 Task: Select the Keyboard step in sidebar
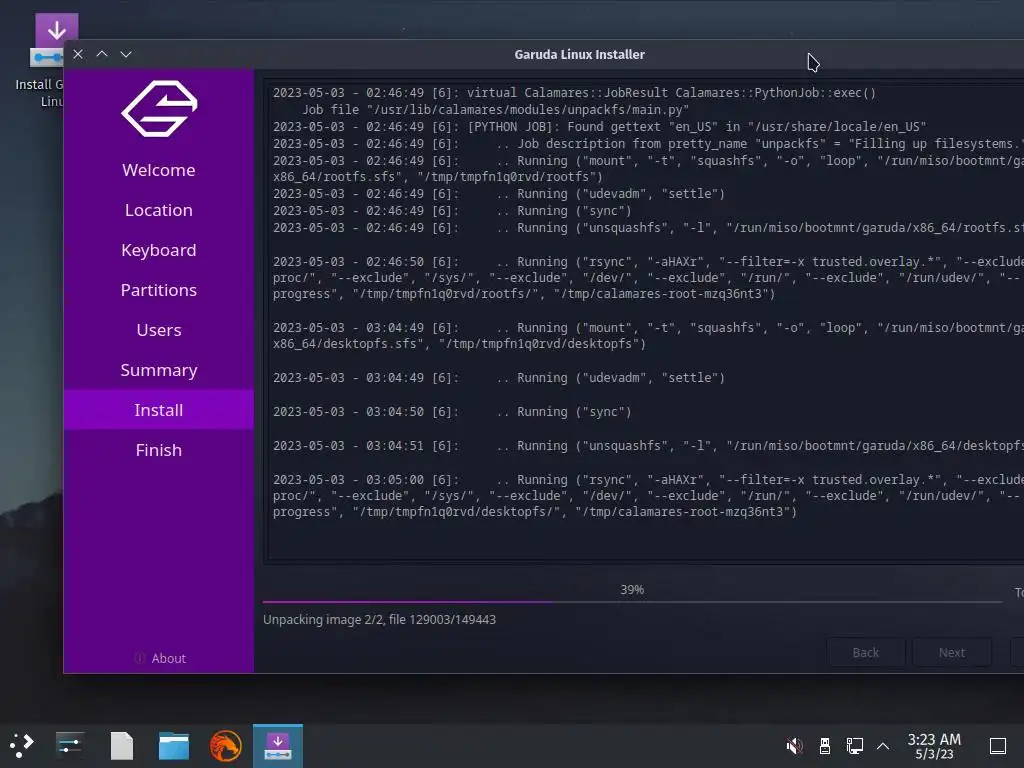pos(159,250)
